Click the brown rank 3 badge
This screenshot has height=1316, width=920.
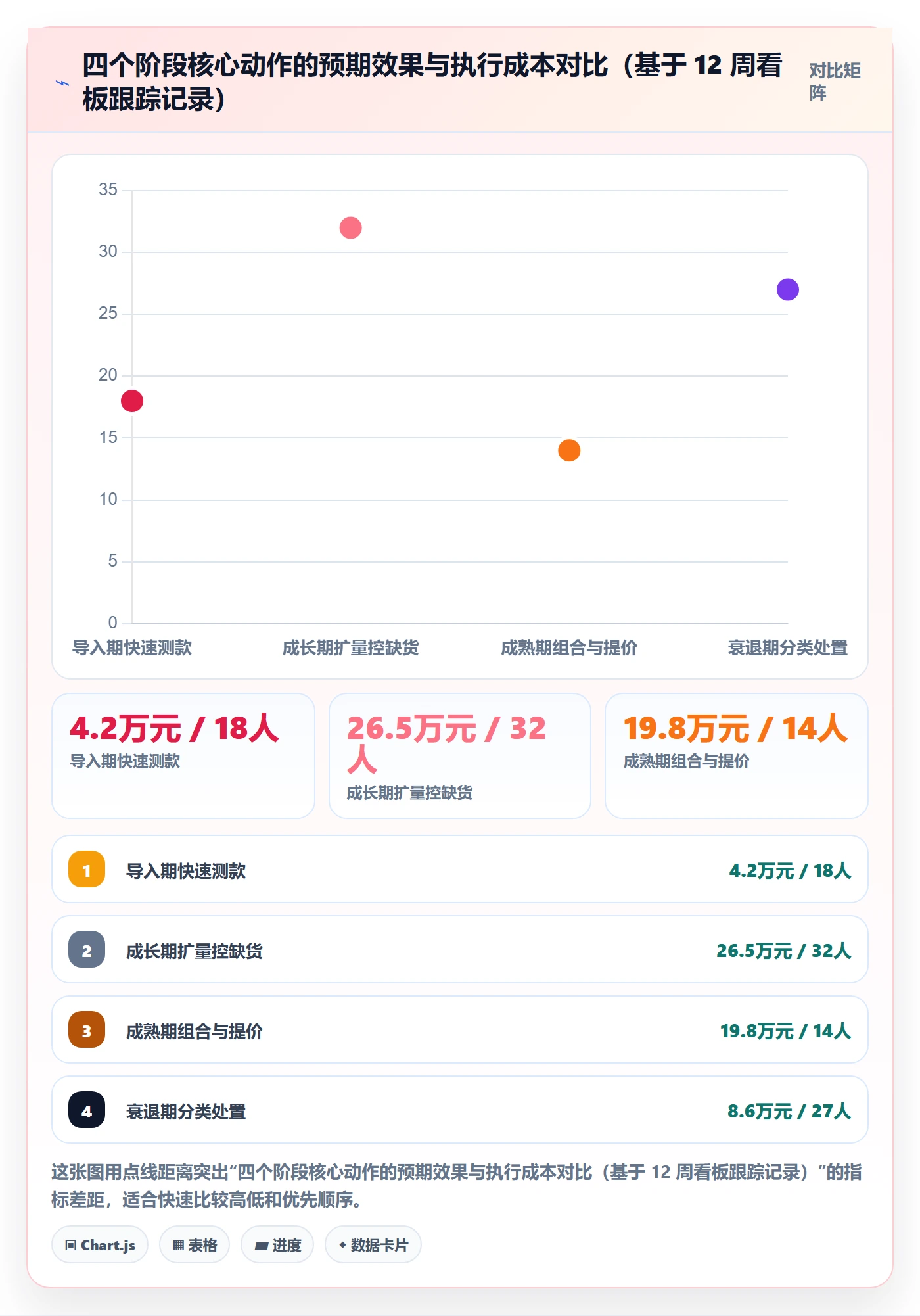87,1029
